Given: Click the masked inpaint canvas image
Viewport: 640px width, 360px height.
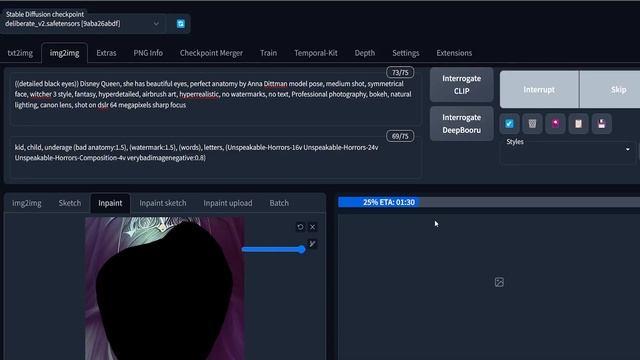Looking at the screenshot, I should (164, 288).
